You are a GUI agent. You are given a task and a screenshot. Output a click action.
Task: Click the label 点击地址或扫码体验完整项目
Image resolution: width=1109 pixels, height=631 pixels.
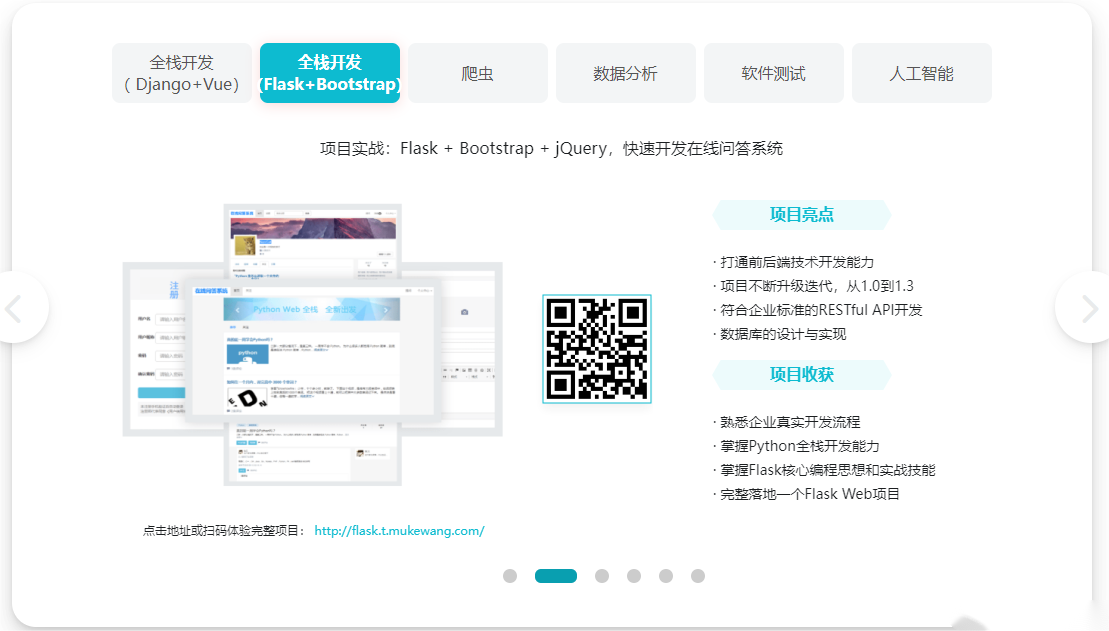pos(224,531)
